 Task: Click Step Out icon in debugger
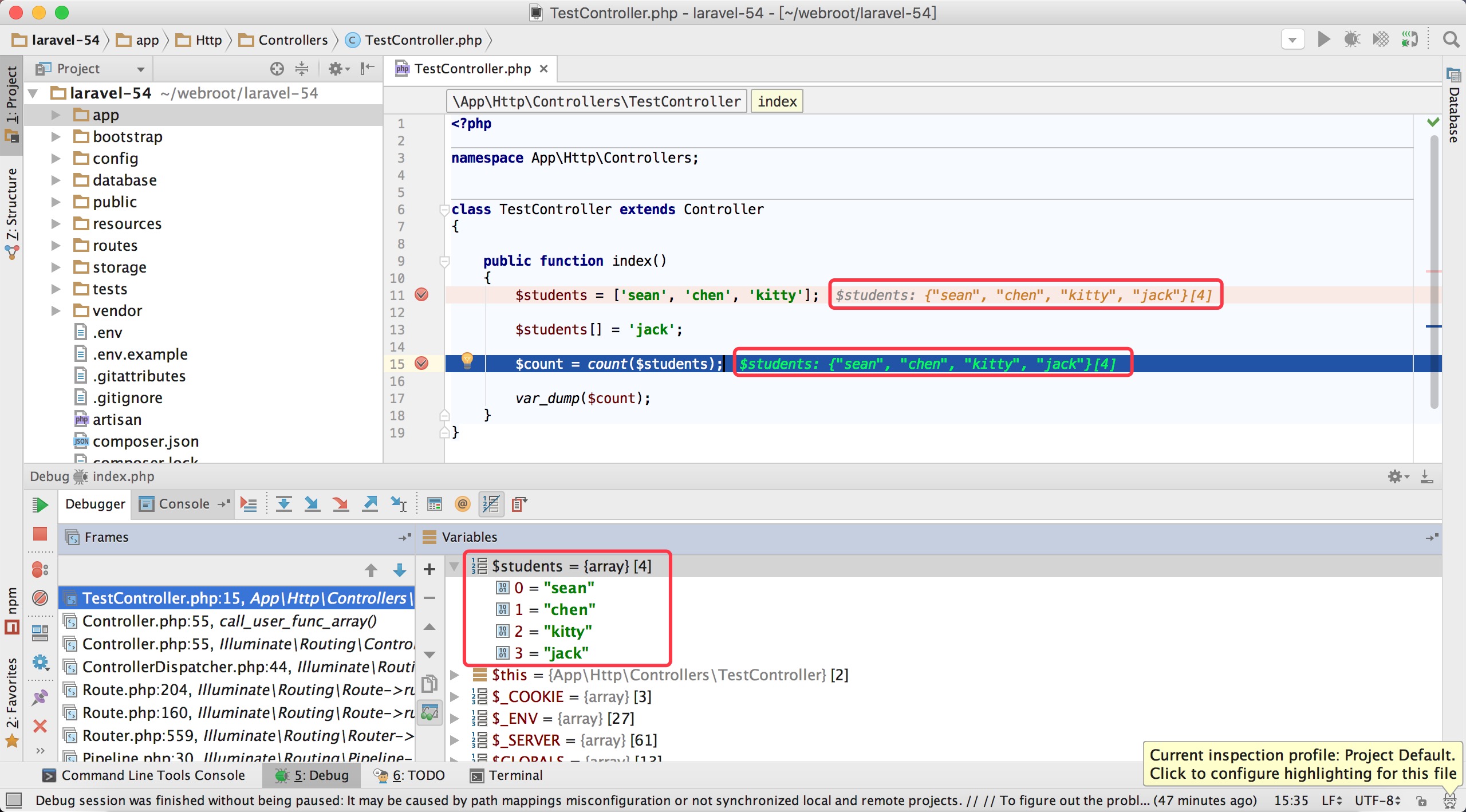[370, 504]
